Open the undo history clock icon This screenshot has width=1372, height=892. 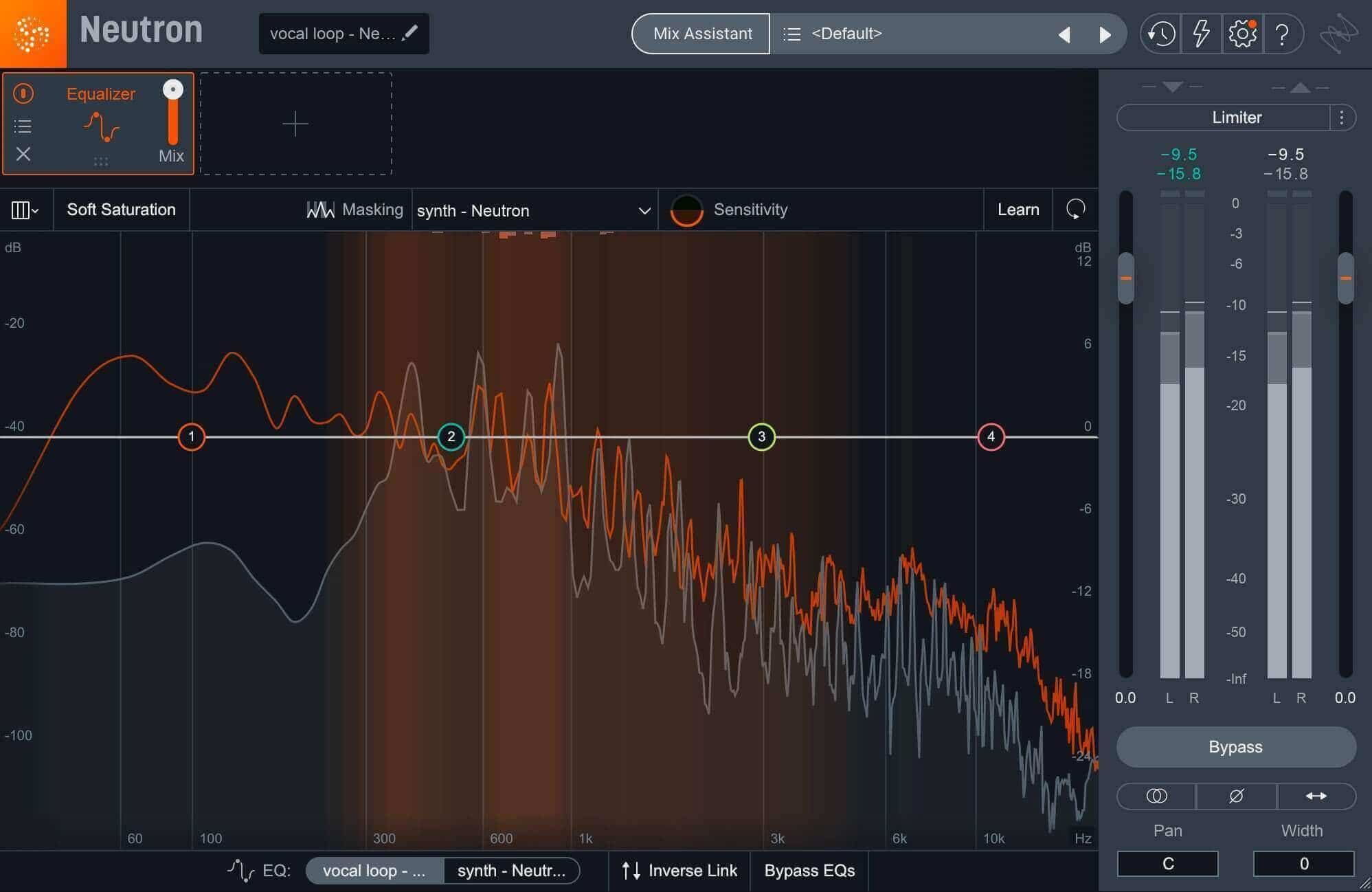tap(1161, 34)
